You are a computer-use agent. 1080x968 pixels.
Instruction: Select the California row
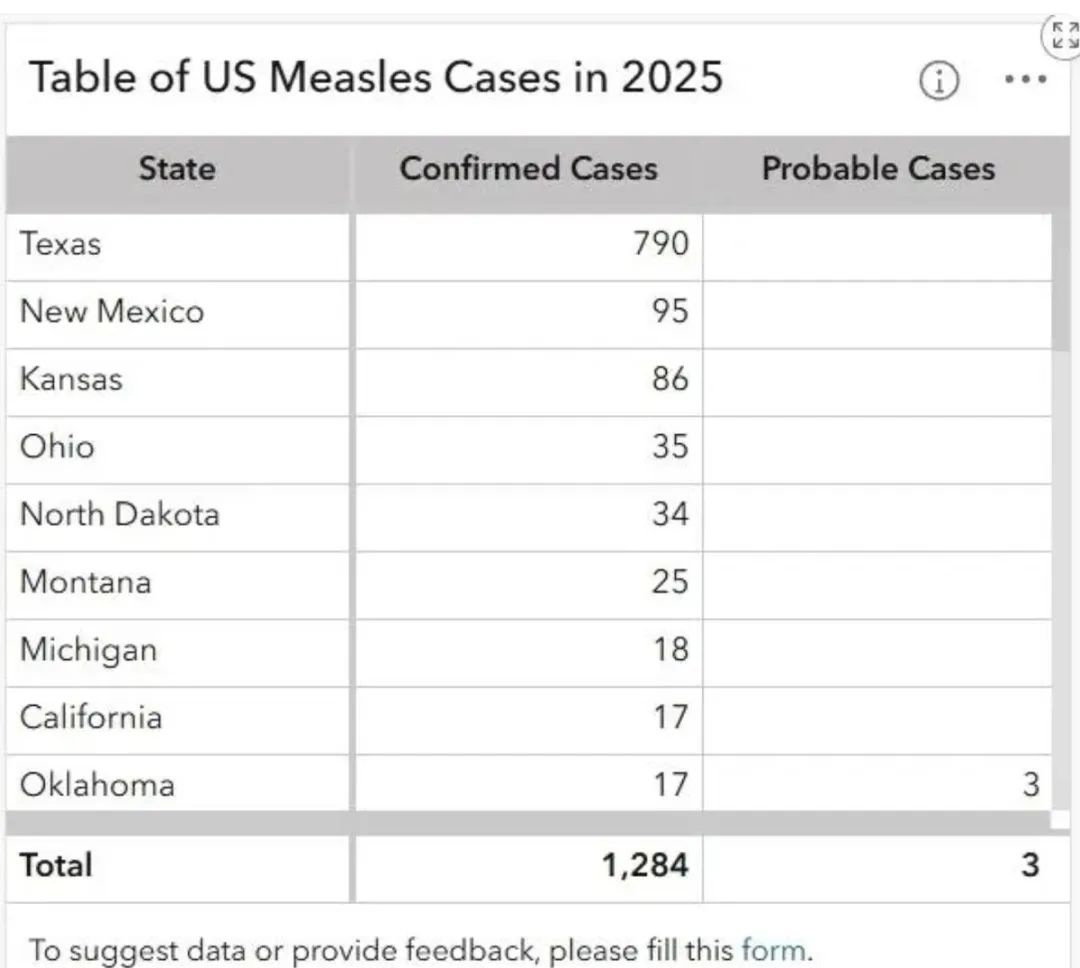click(x=528, y=719)
